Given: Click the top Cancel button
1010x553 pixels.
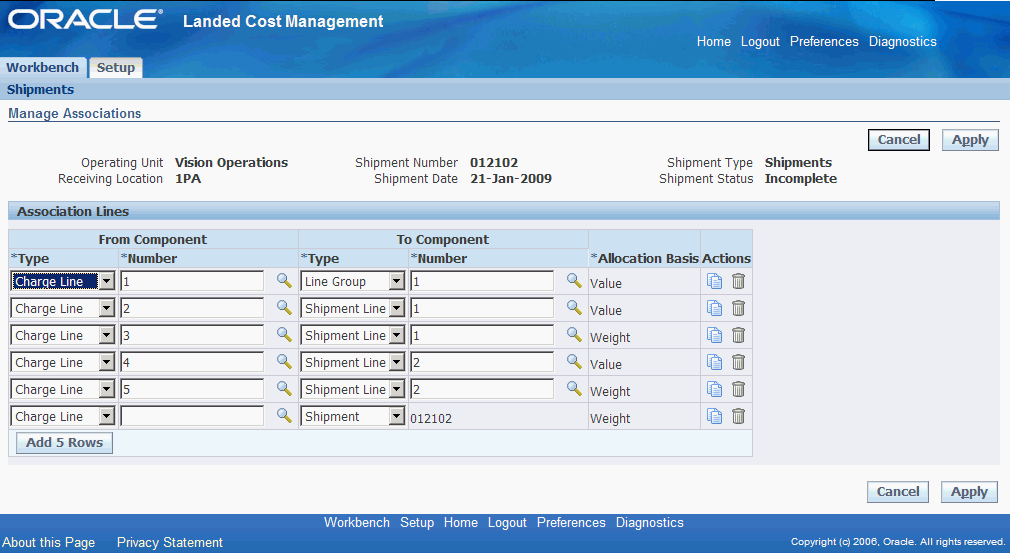Looking at the screenshot, I should (x=899, y=140).
